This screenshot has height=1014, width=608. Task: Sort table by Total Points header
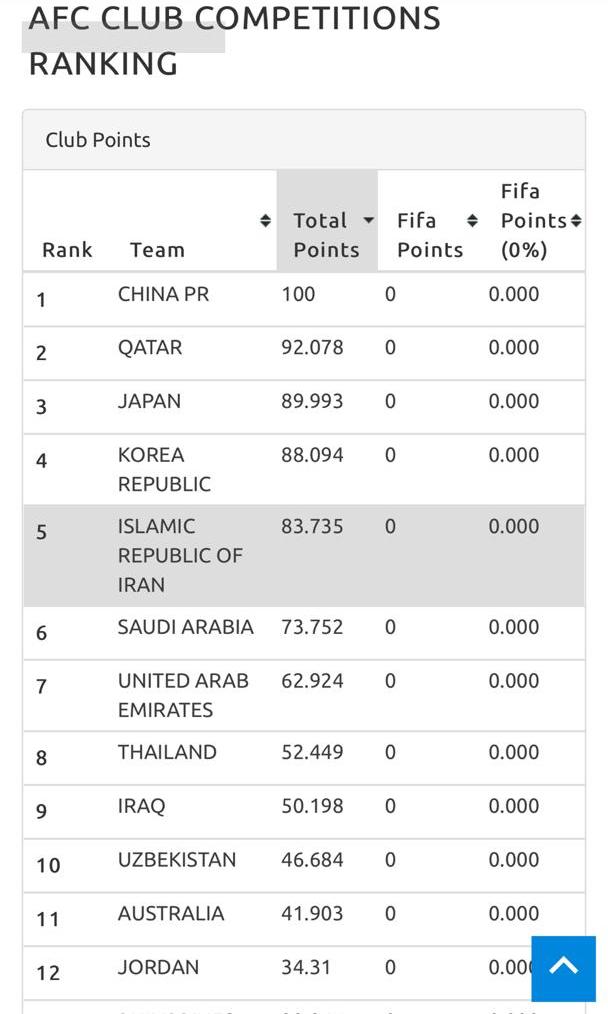tap(320, 235)
